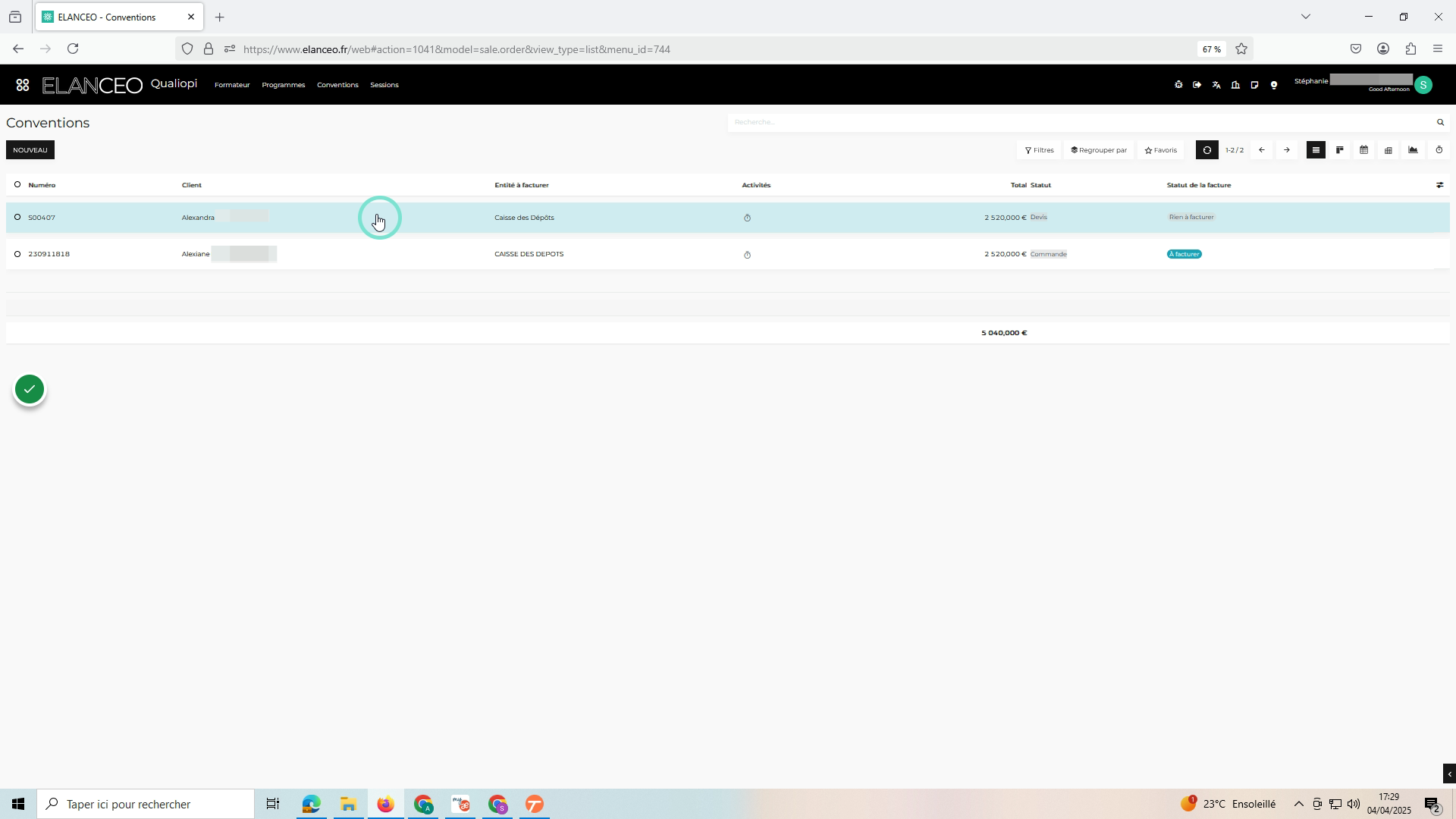Open the Sessions menu
1456x819 pixels.
click(384, 85)
